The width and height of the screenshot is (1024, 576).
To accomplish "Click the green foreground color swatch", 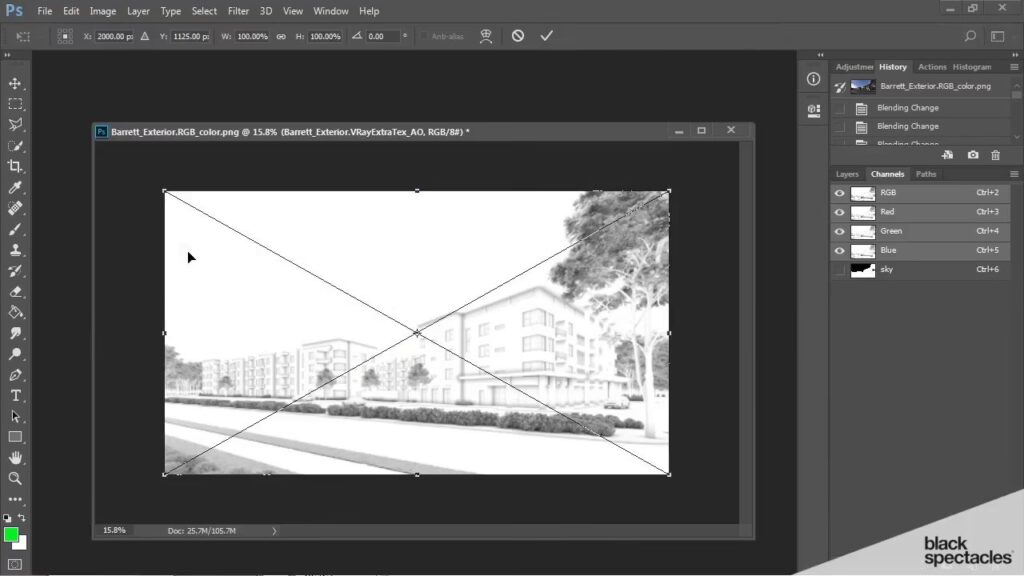I will [x=11, y=535].
